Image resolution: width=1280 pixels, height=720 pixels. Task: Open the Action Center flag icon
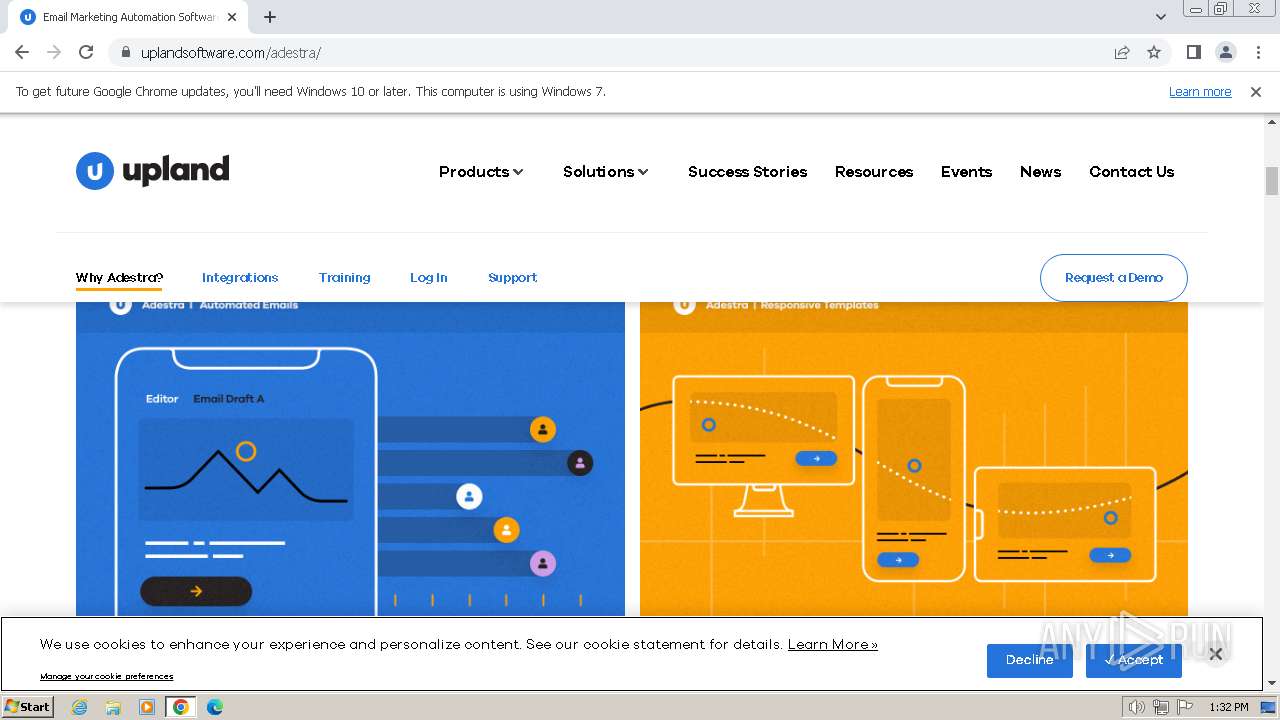tap(1185, 707)
